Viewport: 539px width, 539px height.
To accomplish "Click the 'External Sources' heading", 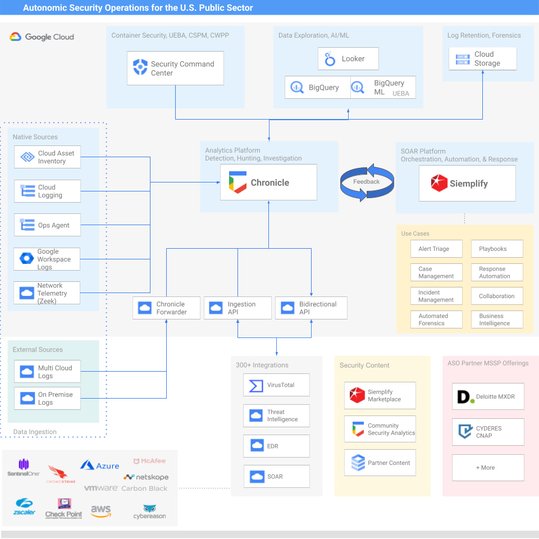I will coord(38,349).
